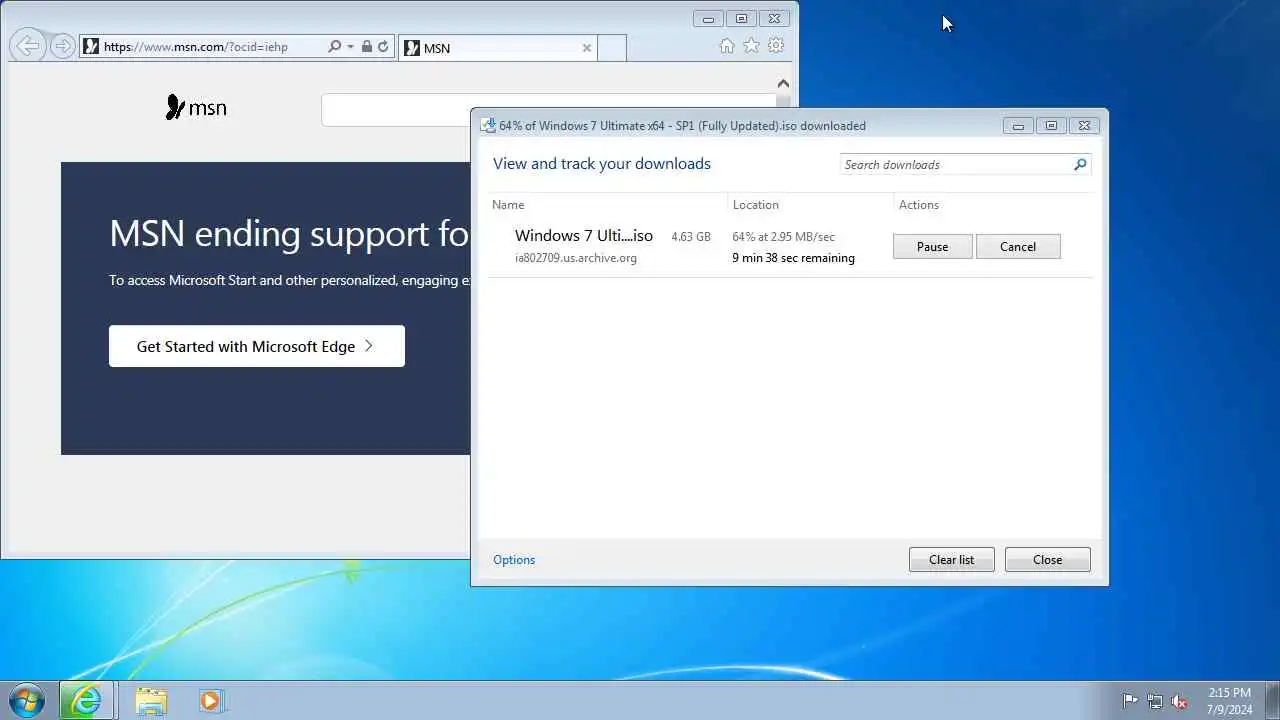Open the Windows Start menu
Screen dimensions: 1280x720
(26, 700)
